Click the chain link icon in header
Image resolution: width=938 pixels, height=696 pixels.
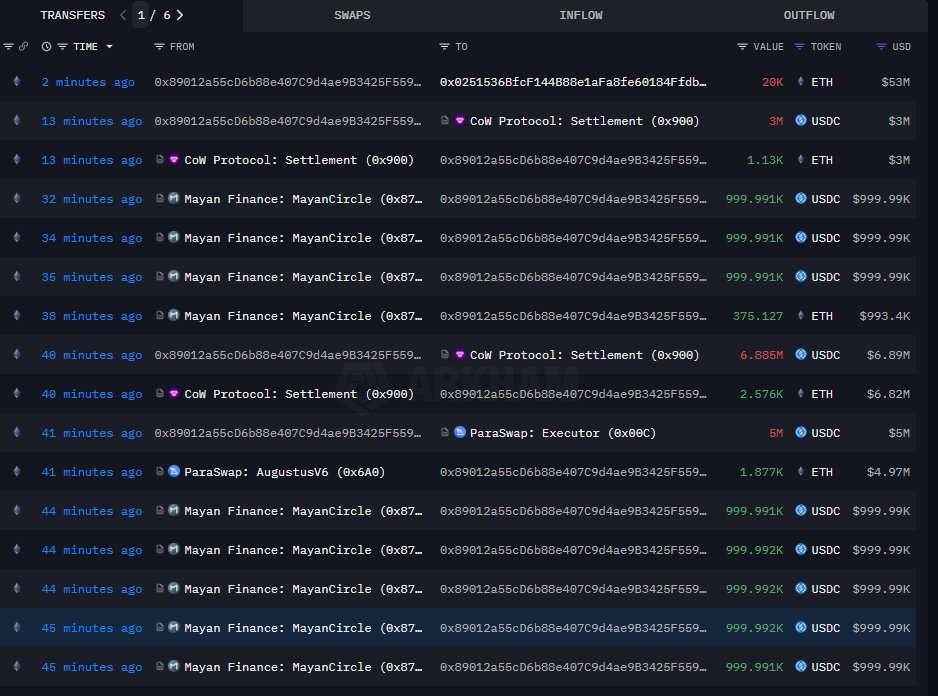coord(23,47)
